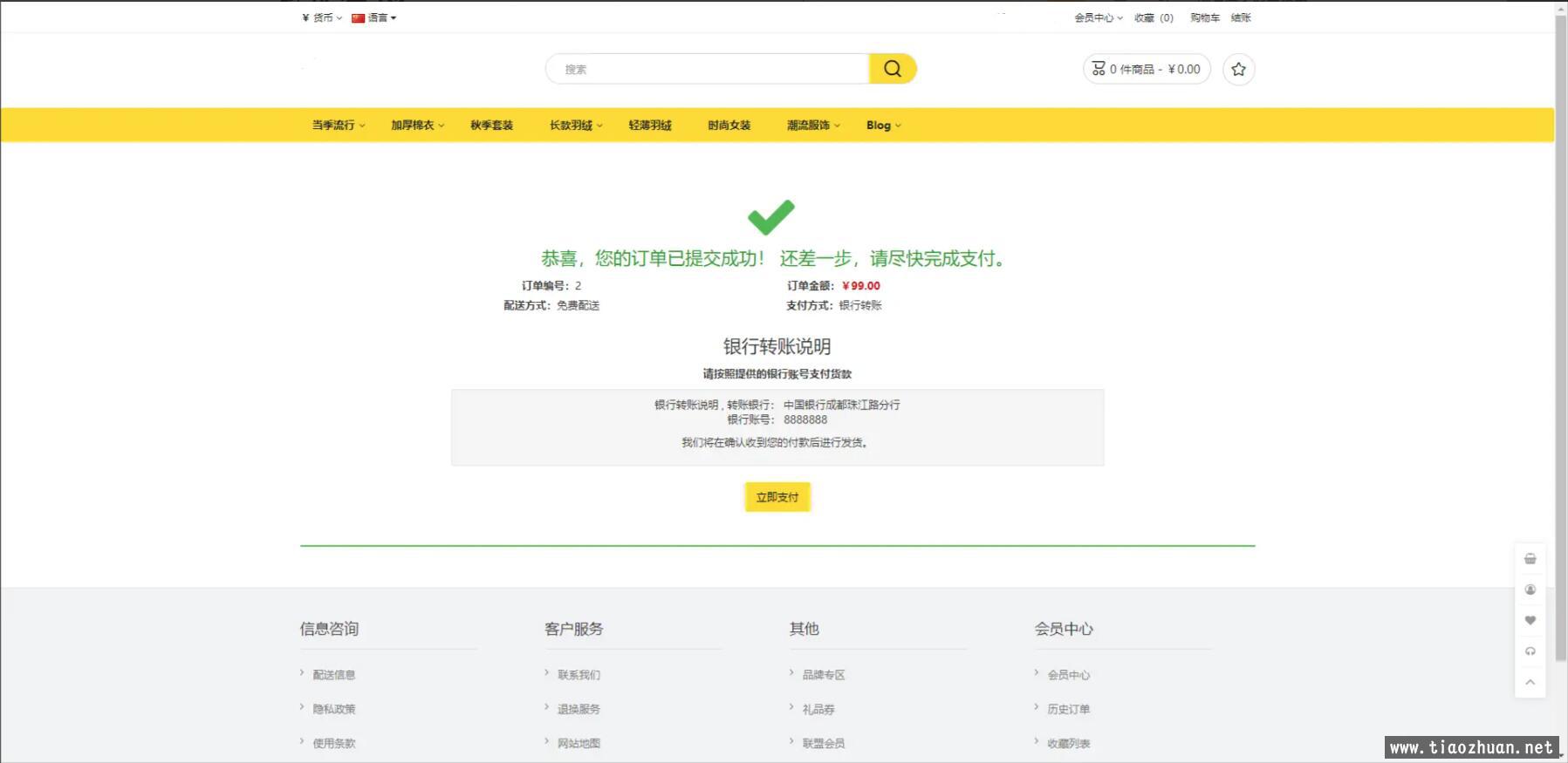Open 结账 checkout link in top bar
Viewport: 1568px width, 763px height.
pyautogui.click(x=1241, y=17)
